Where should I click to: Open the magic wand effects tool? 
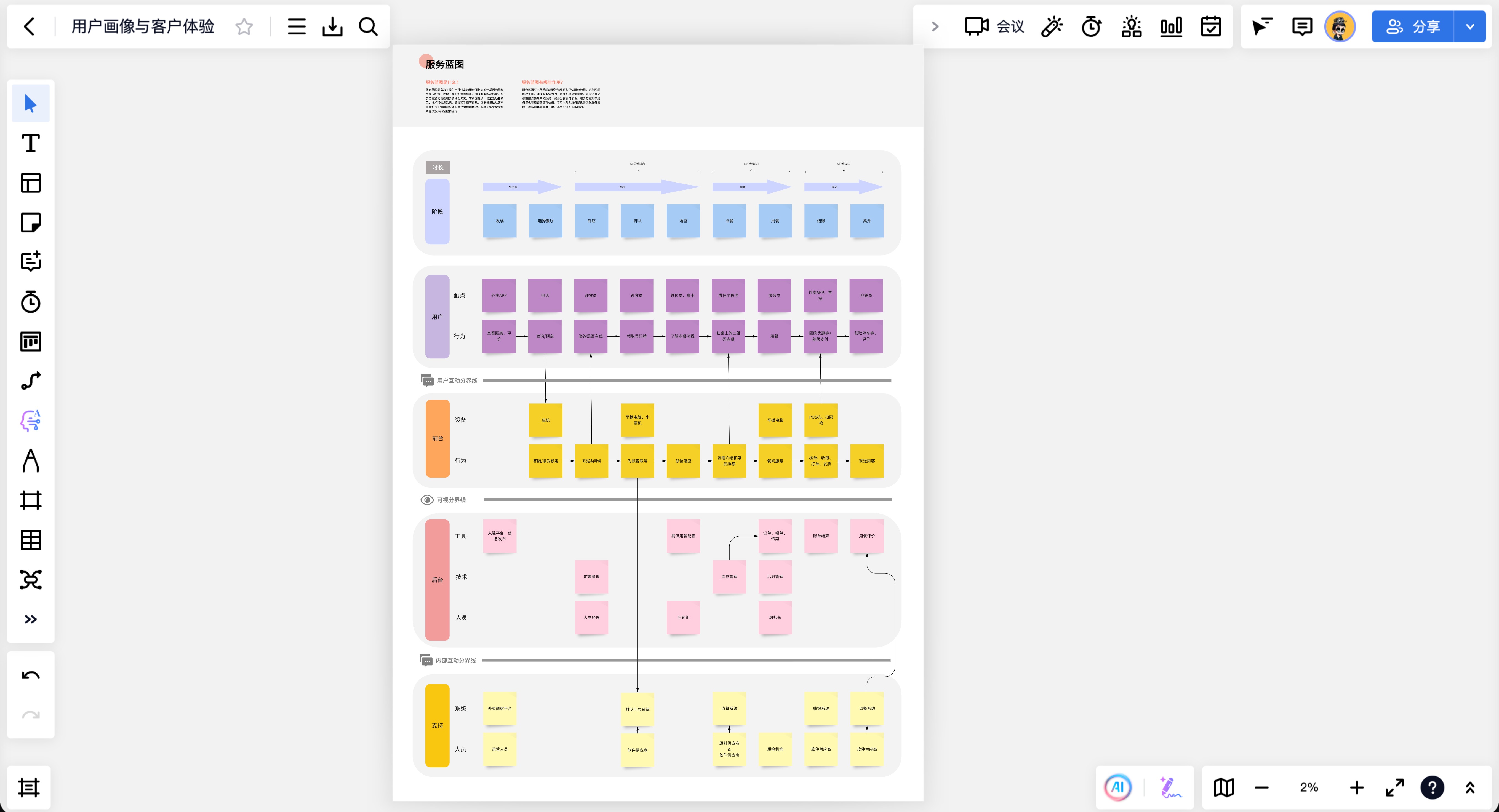click(1052, 26)
